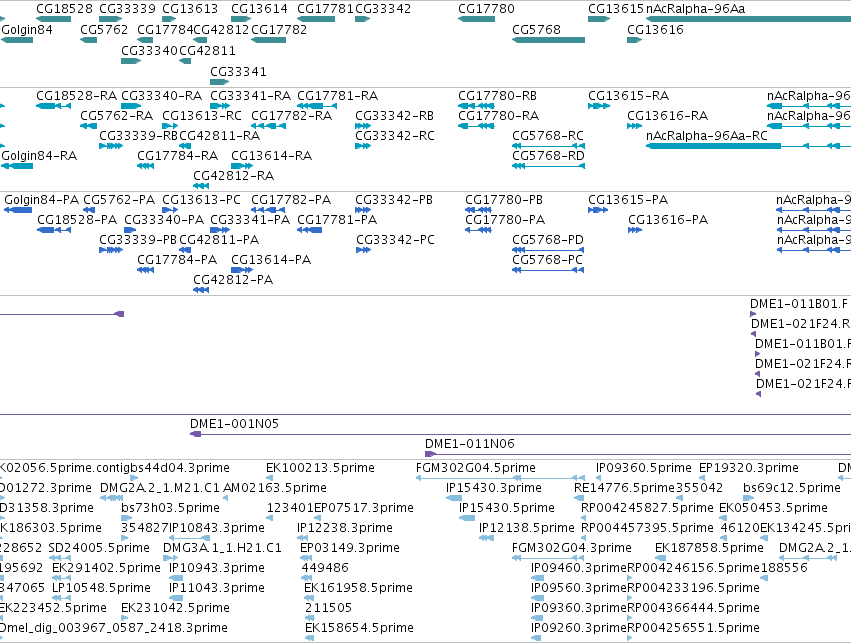Image resolution: width=851 pixels, height=643 pixels.
Task: Select transcript Golgin84-RA
Action: (x=17, y=166)
